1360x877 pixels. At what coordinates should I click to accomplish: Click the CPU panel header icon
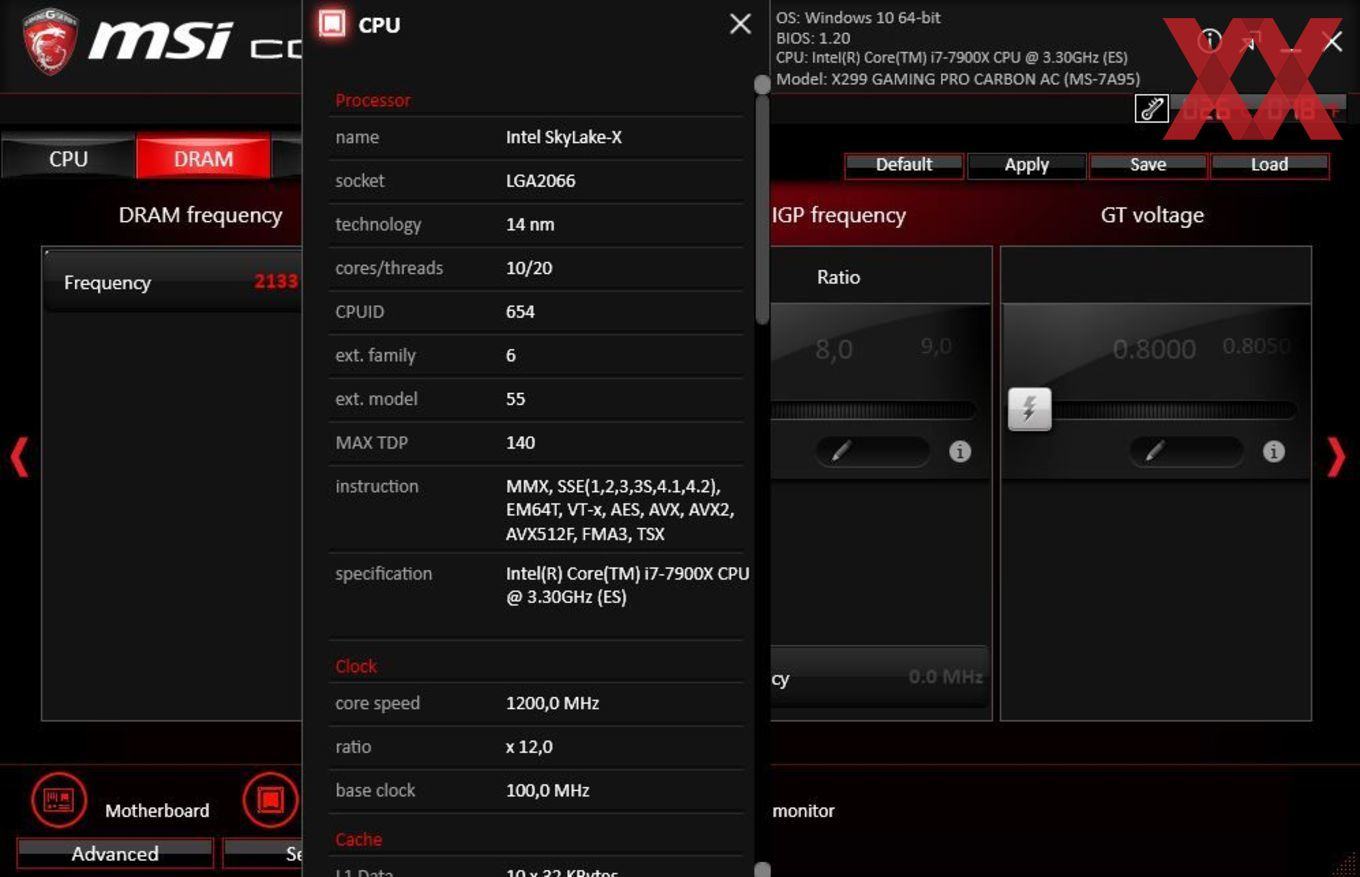pyautogui.click(x=332, y=24)
